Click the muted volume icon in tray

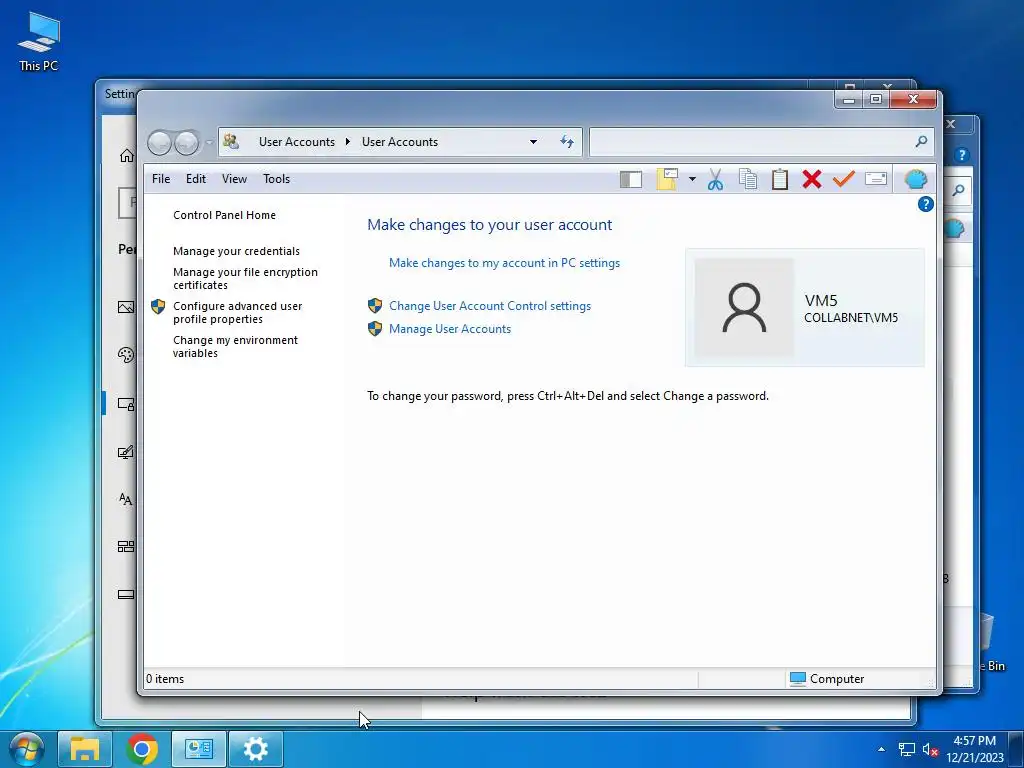pyautogui.click(x=930, y=750)
